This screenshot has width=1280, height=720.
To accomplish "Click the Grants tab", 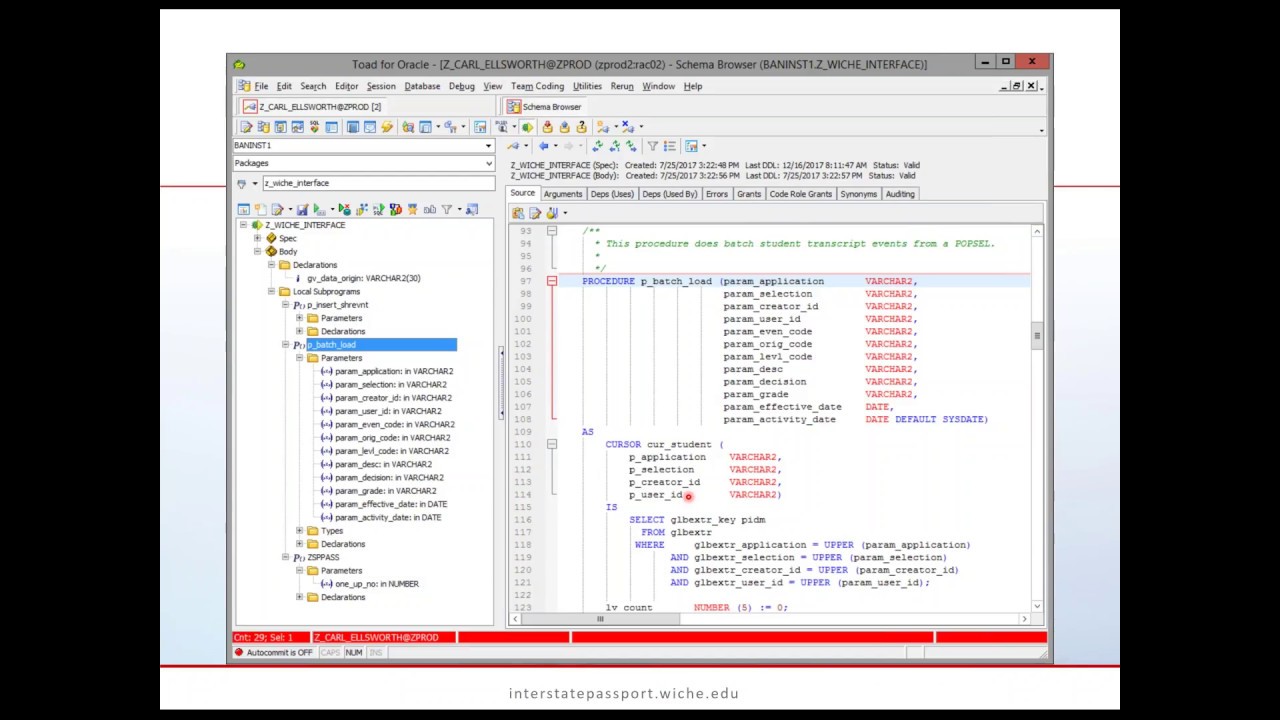I will (x=749, y=194).
